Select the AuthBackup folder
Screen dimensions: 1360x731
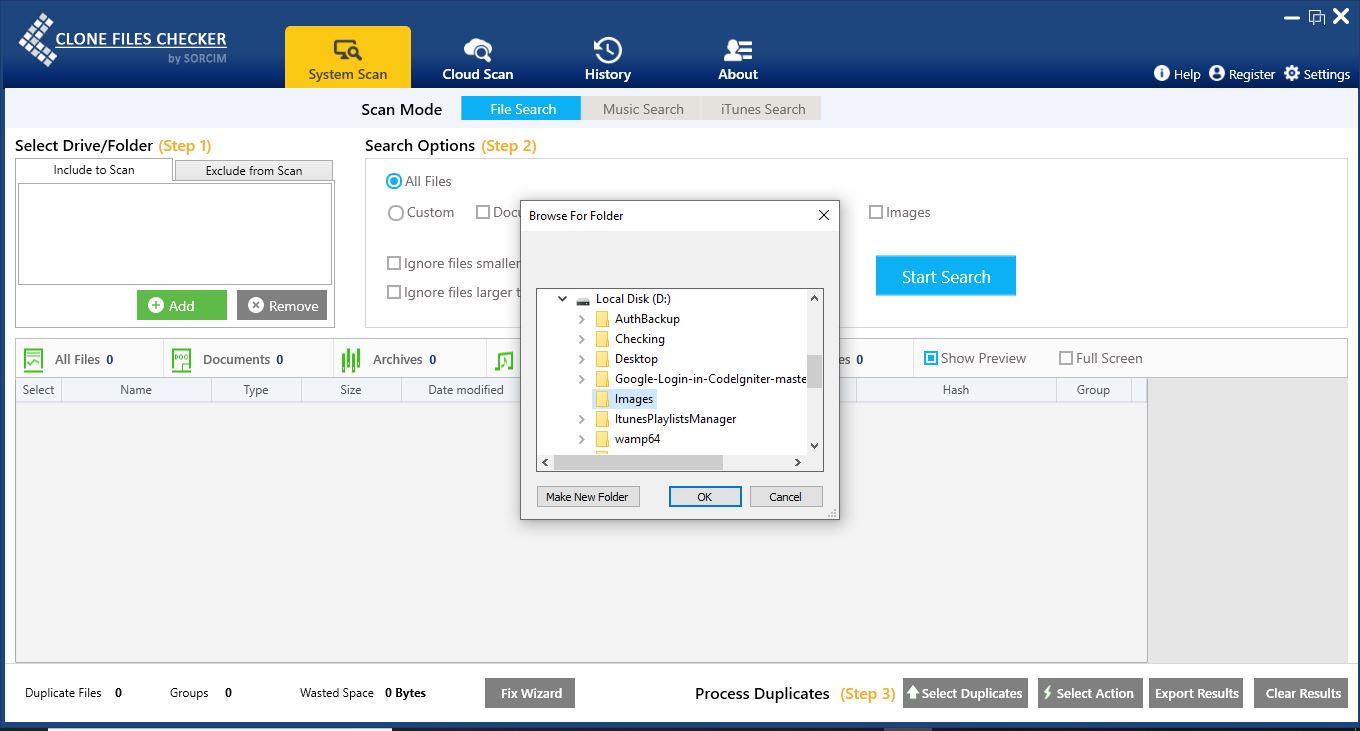coord(647,319)
